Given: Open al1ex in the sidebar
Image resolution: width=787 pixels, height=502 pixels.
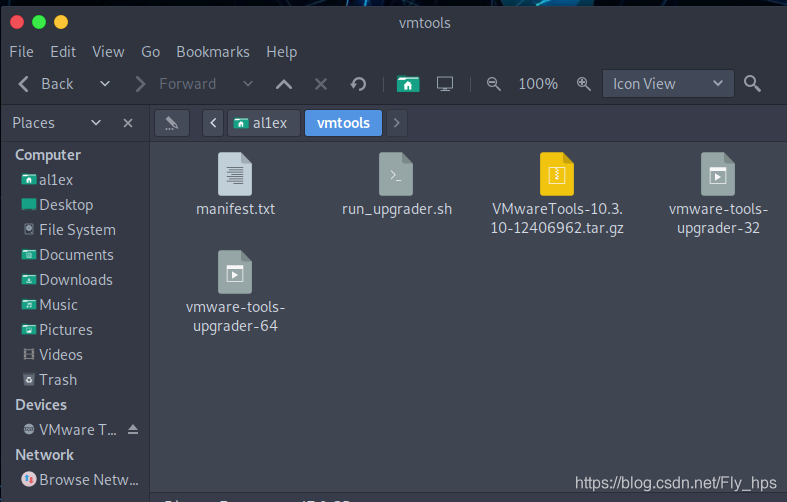Looking at the screenshot, I should 48,180.
